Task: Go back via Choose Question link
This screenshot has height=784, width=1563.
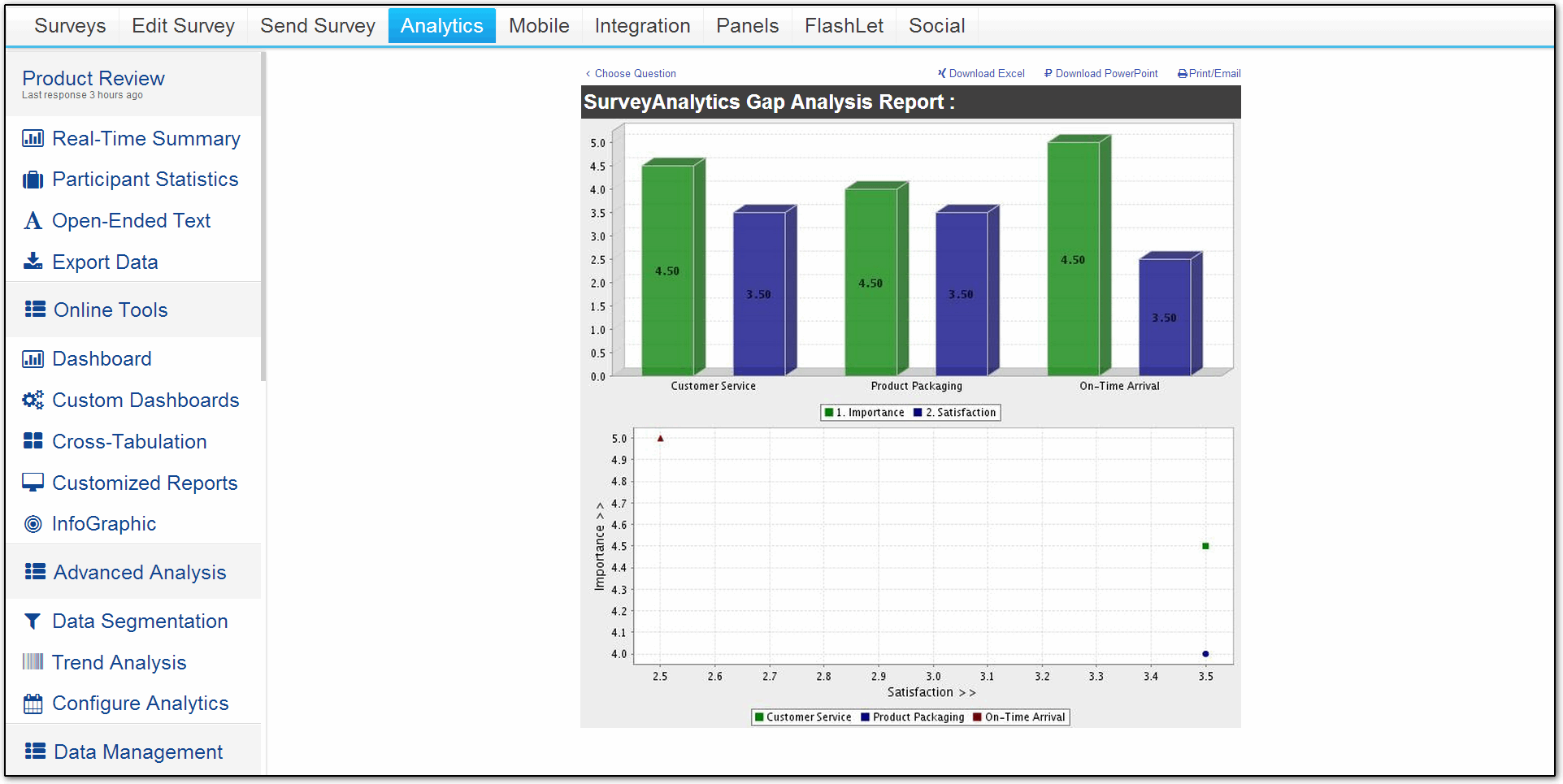Action: pyautogui.click(x=631, y=73)
